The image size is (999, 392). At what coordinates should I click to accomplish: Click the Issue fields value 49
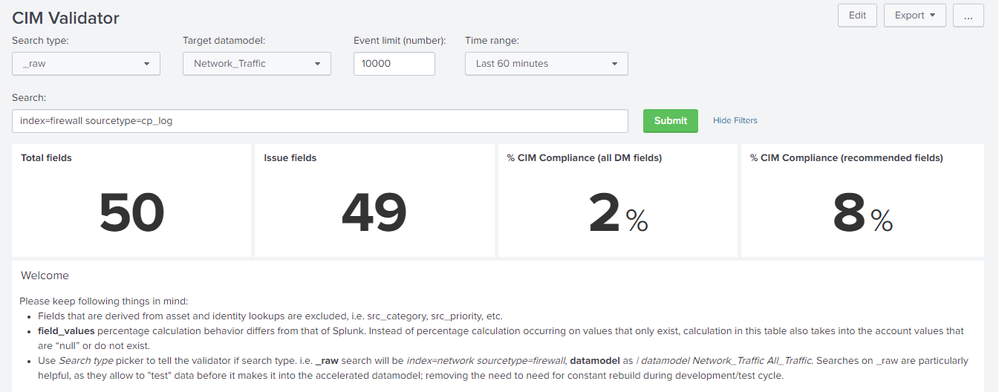[x=374, y=213]
